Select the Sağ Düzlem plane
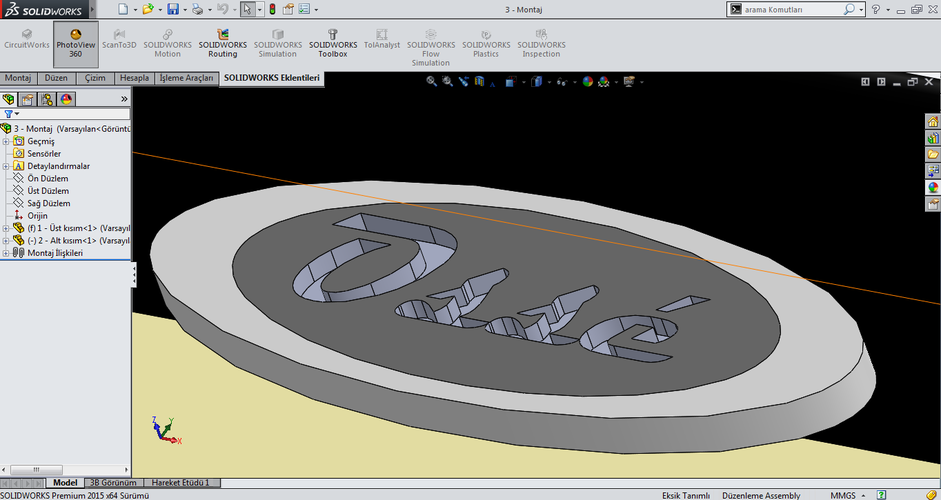Screen dimensions: 941x500 click(48, 203)
